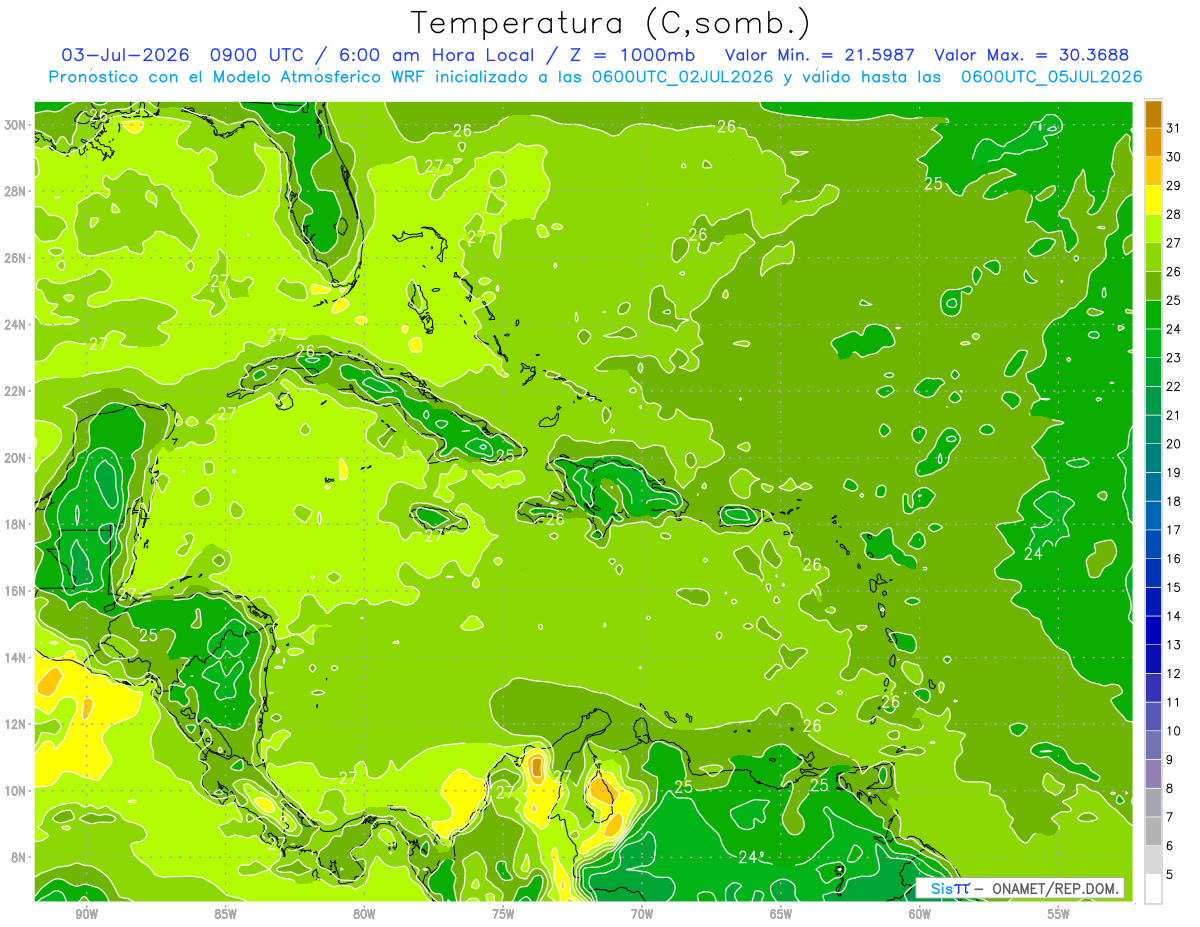Click the color scale value "29"

[x=1175, y=186]
